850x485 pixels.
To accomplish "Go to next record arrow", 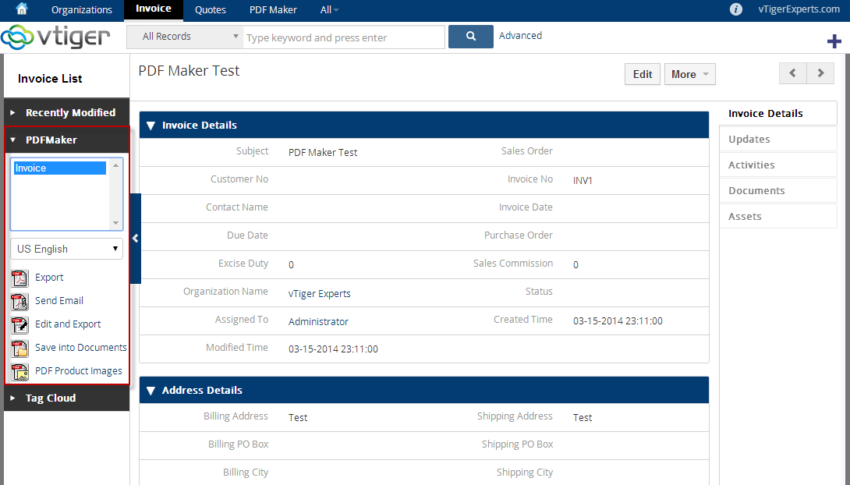I will (820, 73).
